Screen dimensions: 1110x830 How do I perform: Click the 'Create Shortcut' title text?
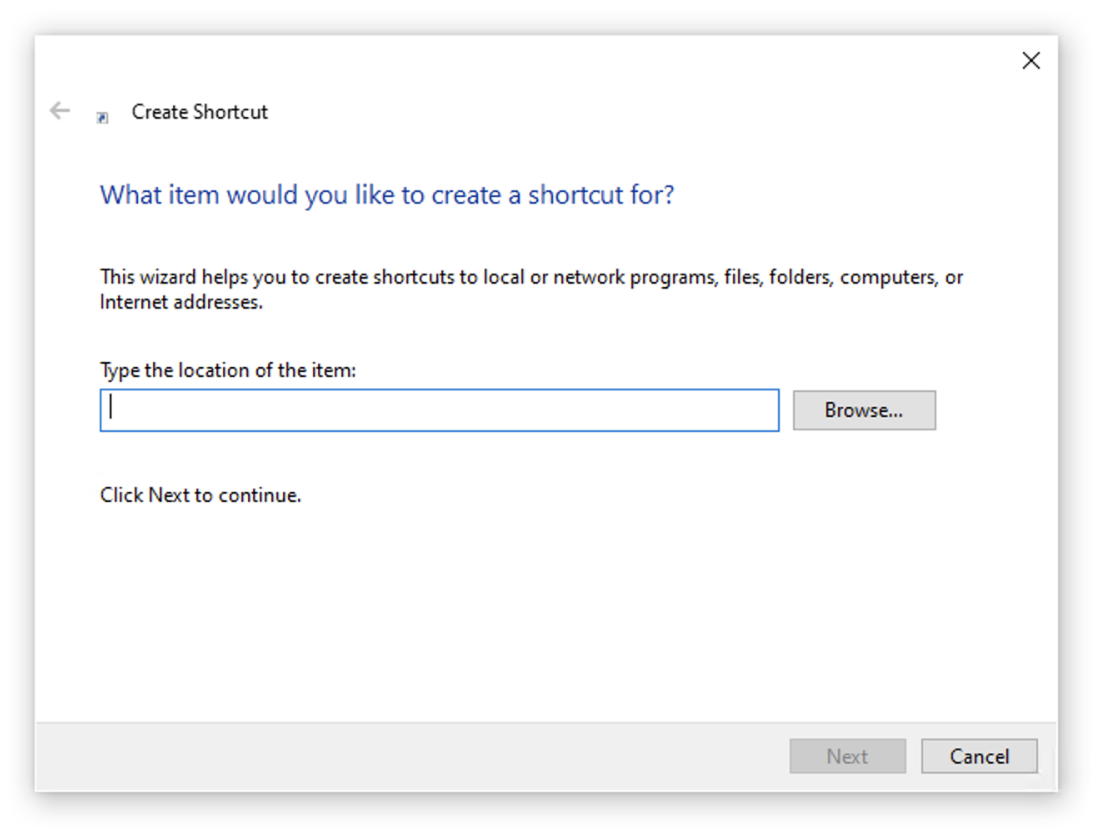pos(200,112)
